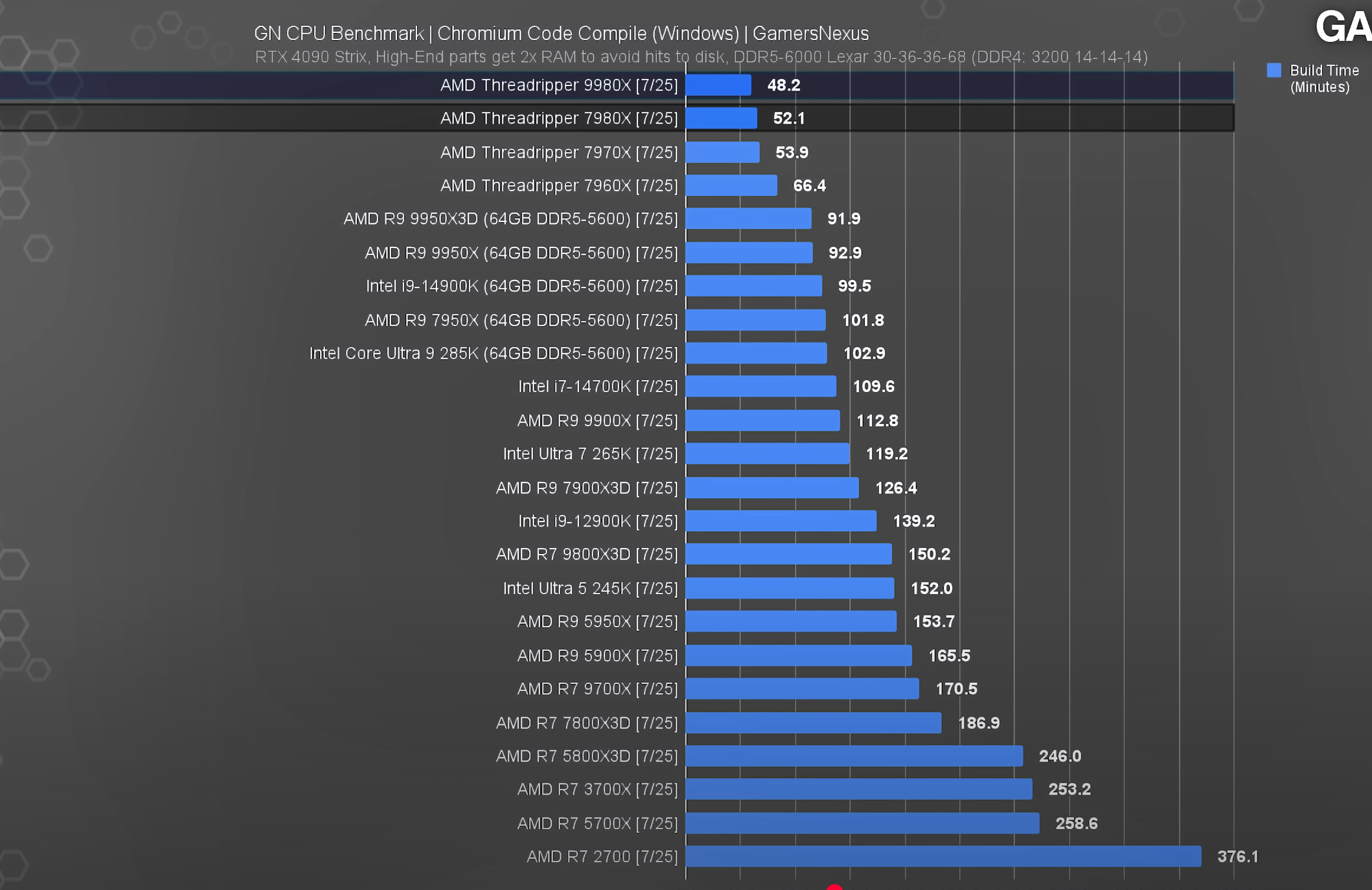This screenshot has width=1372, height=890.
Task: Select the 'AMD Threadripper 9980X [7/25]' label
Action: click(x=559, y=85)
